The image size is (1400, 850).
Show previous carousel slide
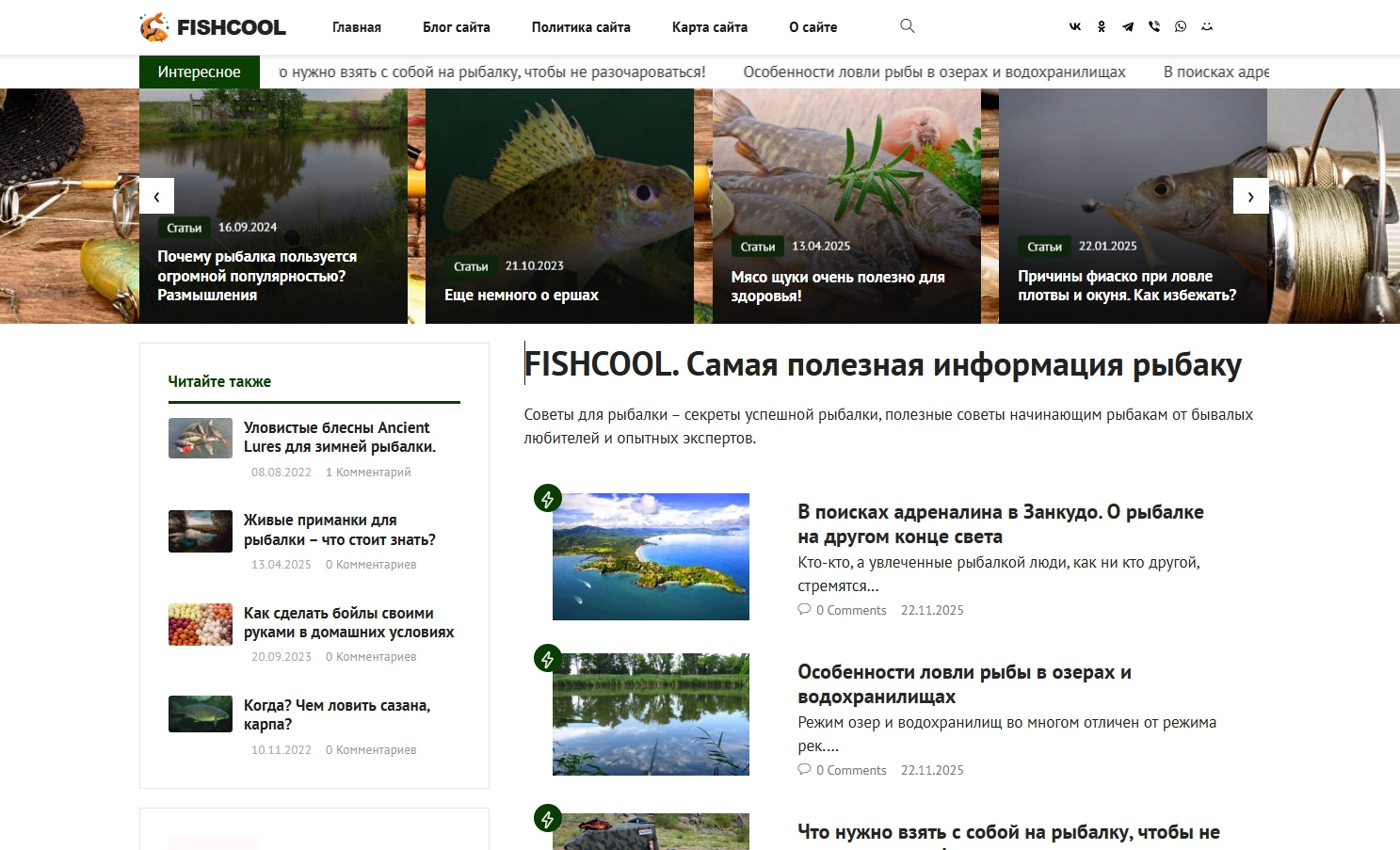(x=156, y=196)
